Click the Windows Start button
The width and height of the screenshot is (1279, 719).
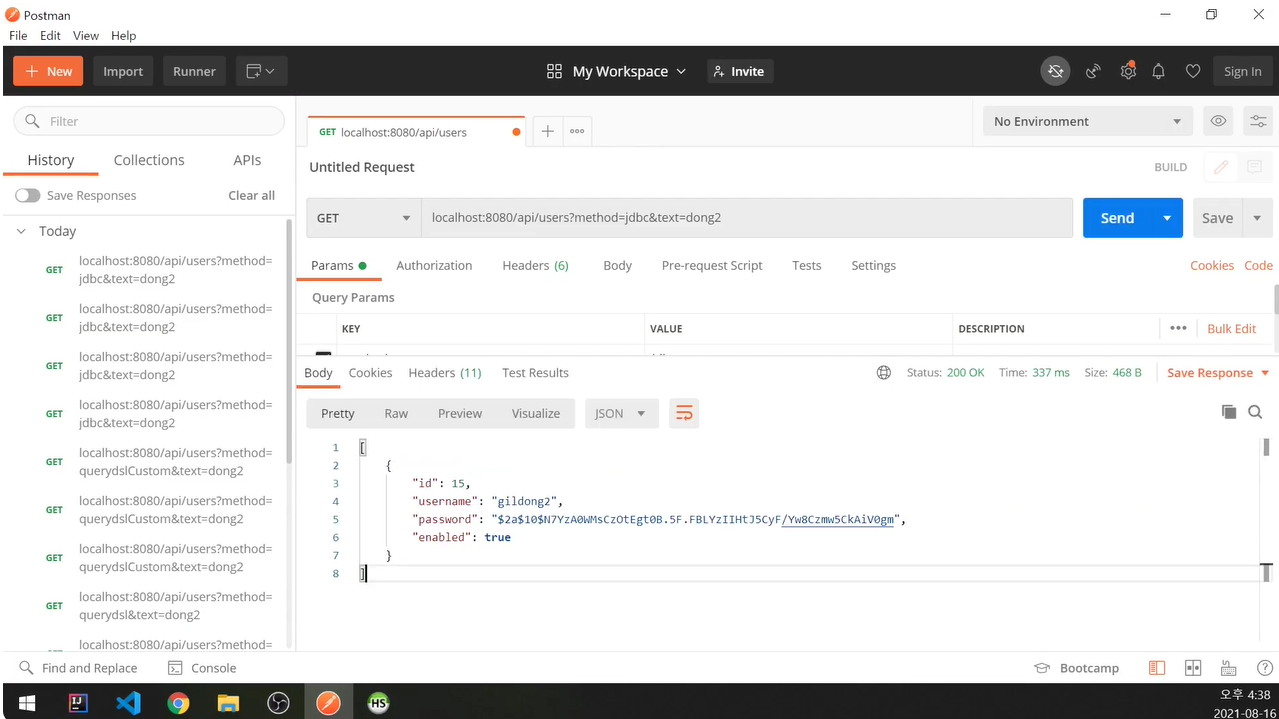click(x=27, y=703)
